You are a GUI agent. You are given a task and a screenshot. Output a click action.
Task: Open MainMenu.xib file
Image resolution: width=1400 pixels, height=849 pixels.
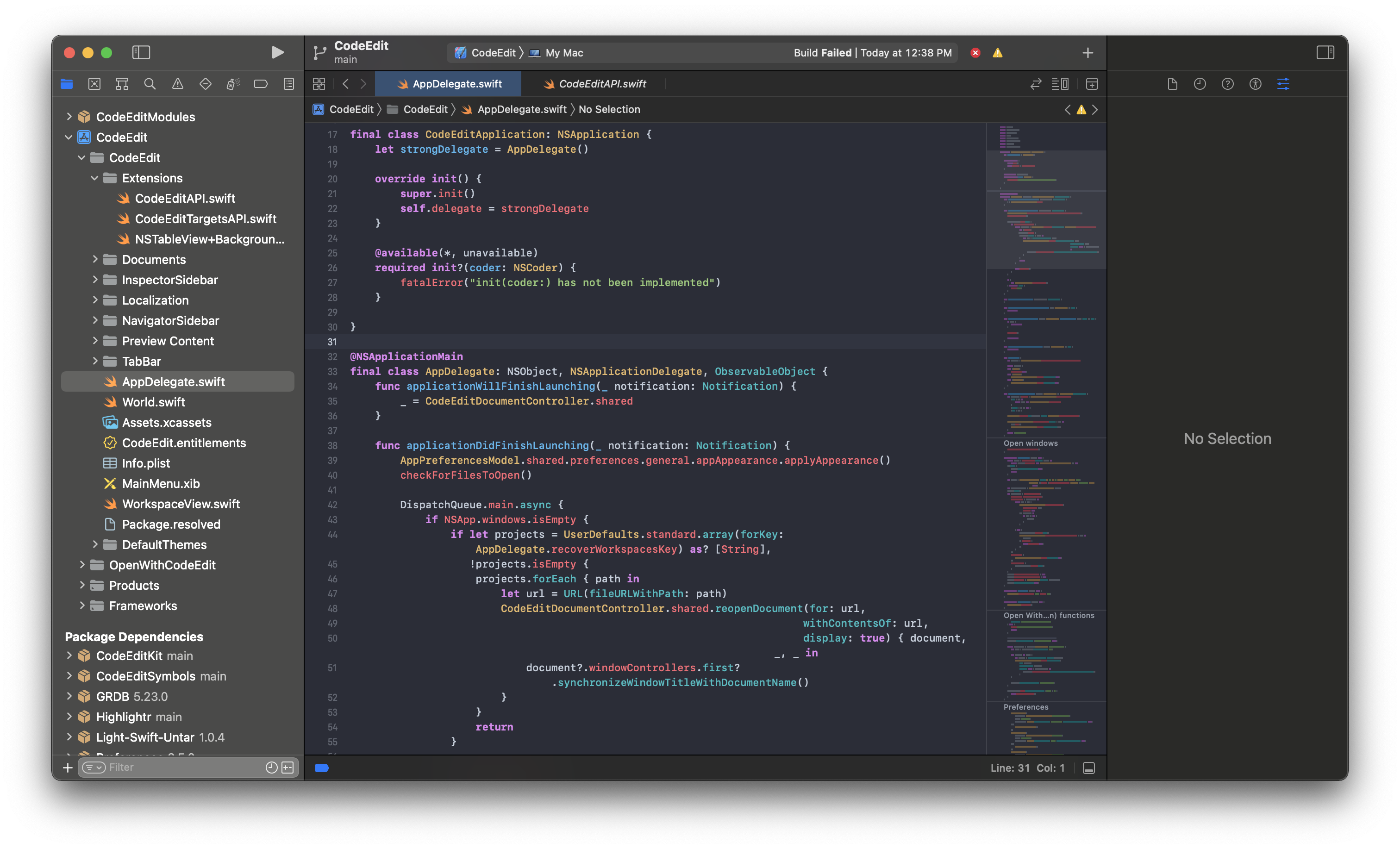click(x=177, y=484)
